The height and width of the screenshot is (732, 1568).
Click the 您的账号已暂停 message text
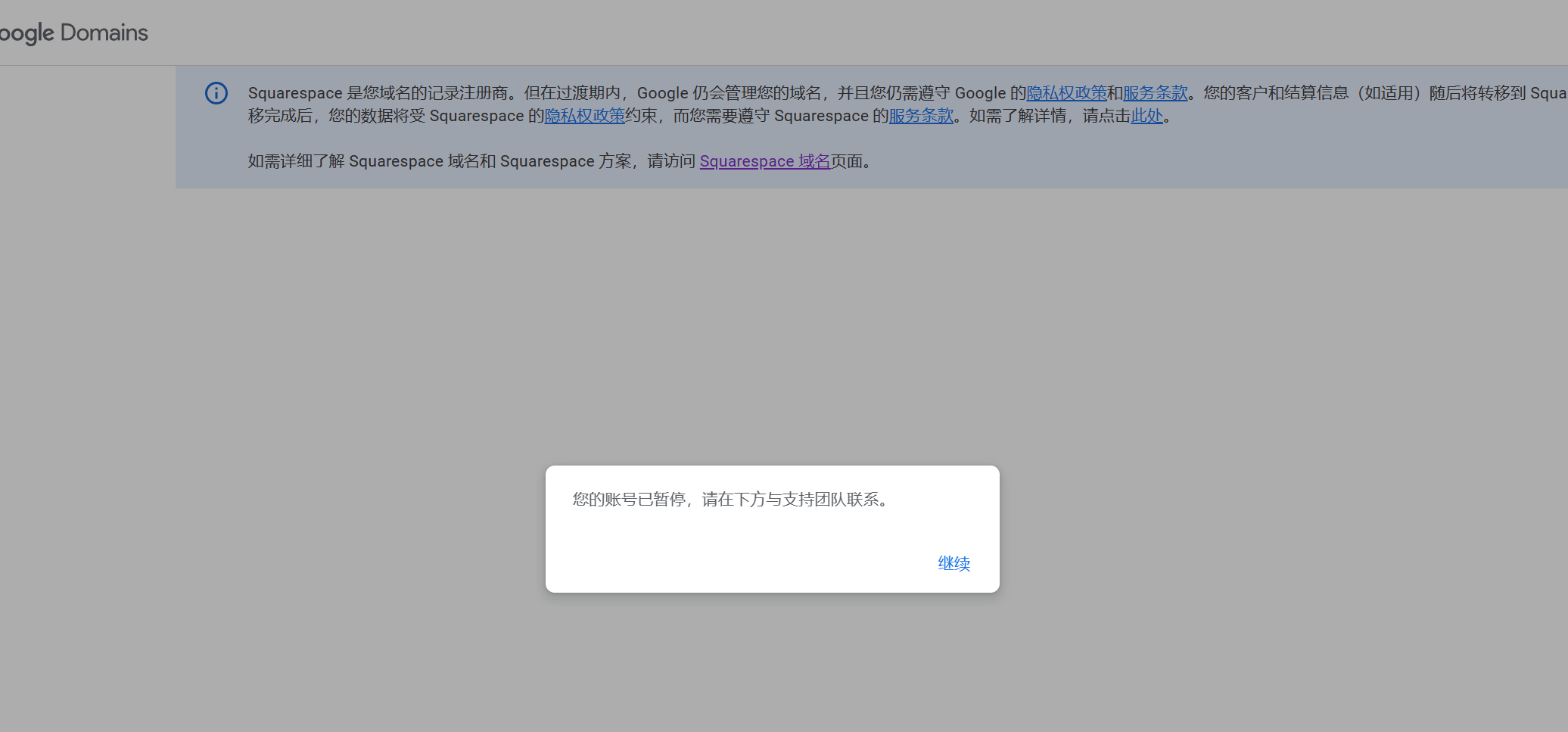[731, 500]
